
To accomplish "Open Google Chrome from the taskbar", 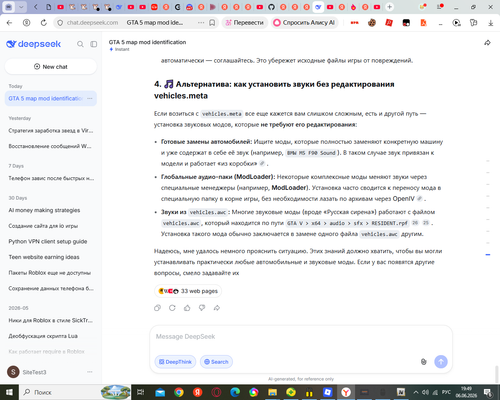I will click(179, 392).
